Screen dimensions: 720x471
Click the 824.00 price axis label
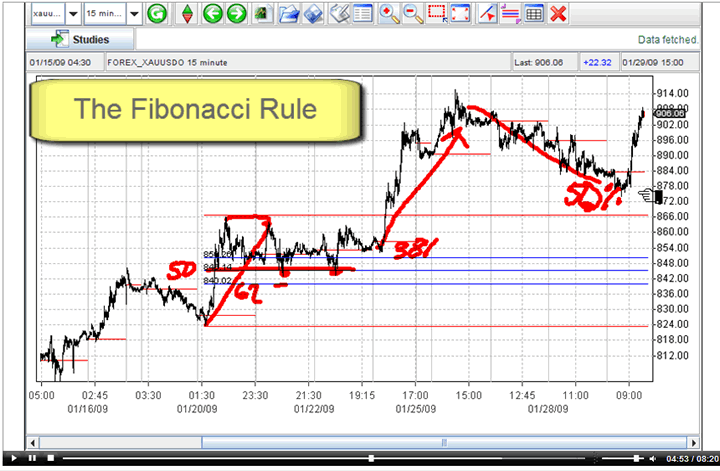tap(672, 324)
